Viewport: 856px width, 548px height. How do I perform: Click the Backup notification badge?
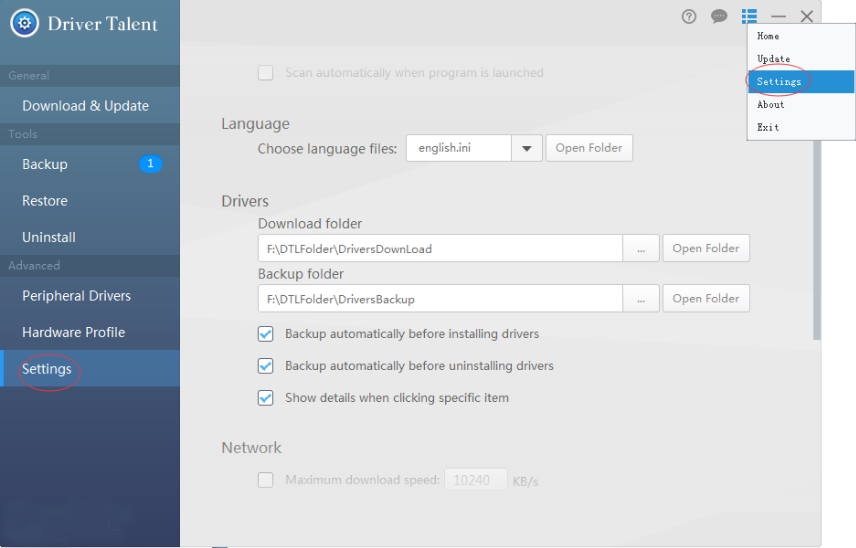tap(151, 163)
